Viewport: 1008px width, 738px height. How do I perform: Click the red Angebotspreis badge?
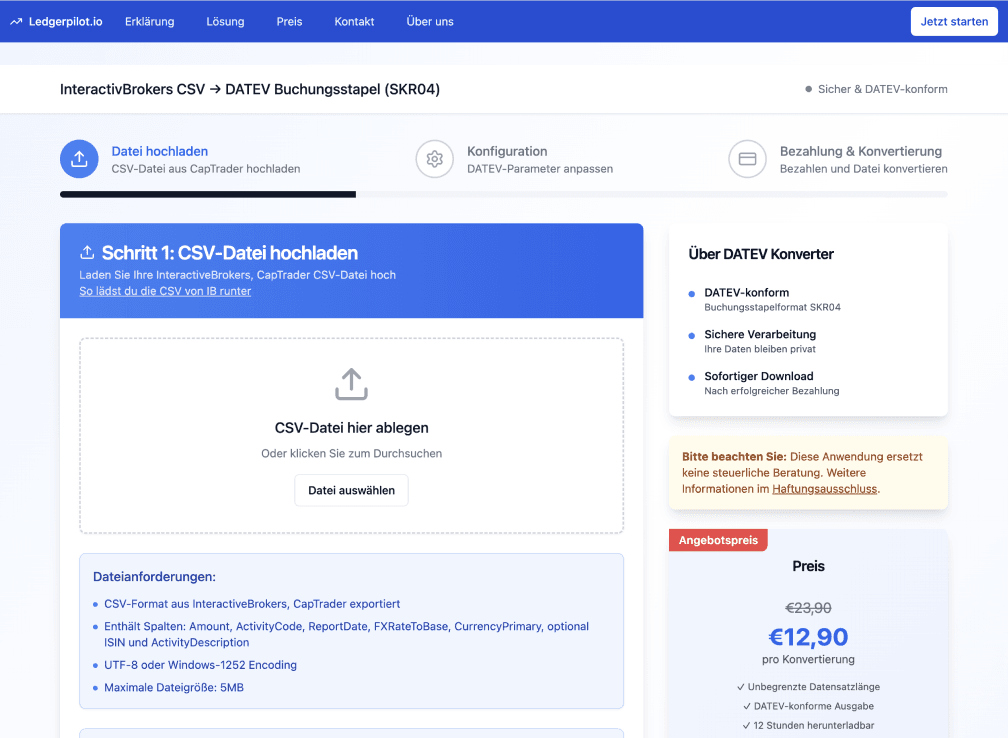pyautogui.click(x=718, y=539)
